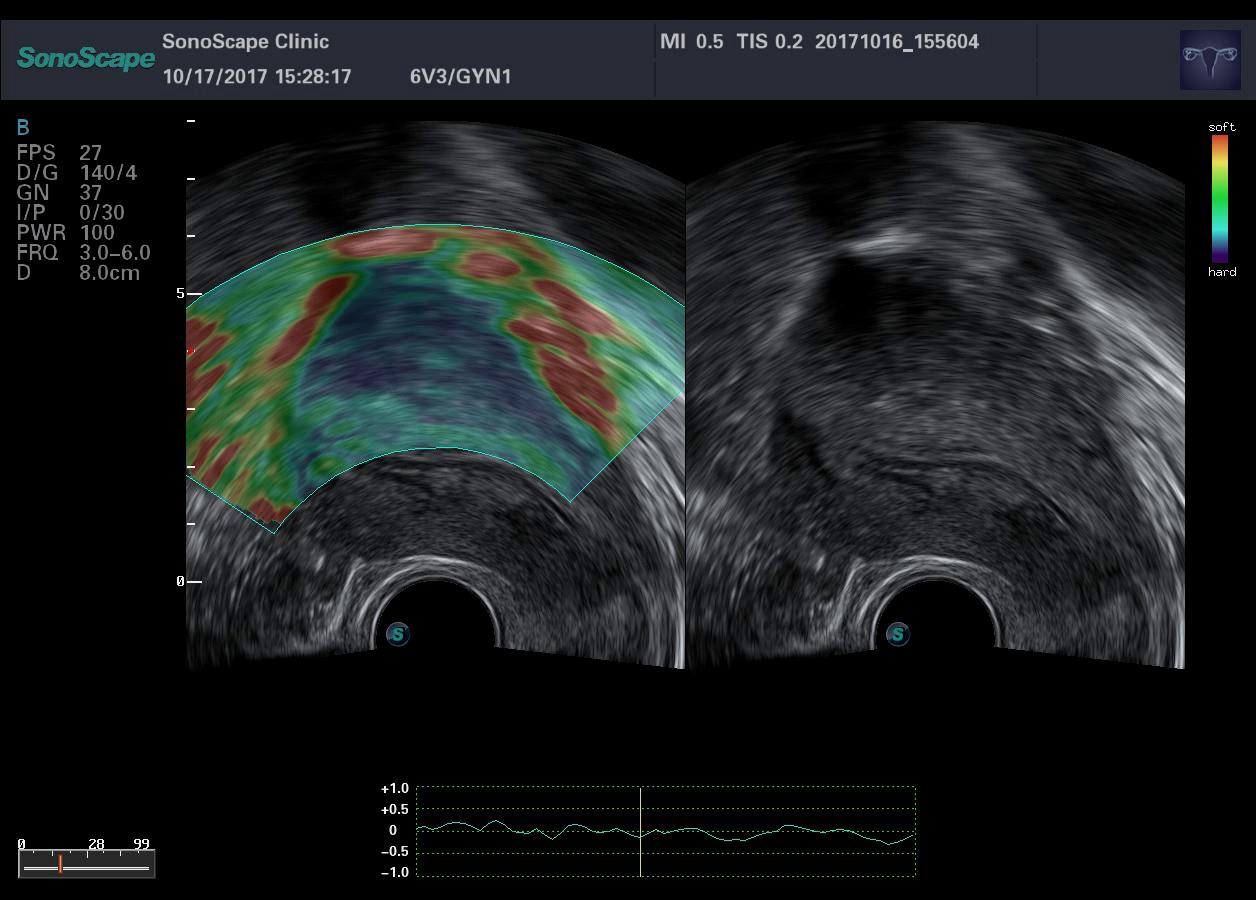Screen dimensions: 1256x900
Task: Click the uterus body-mark icon
Action: point(1210,60)
